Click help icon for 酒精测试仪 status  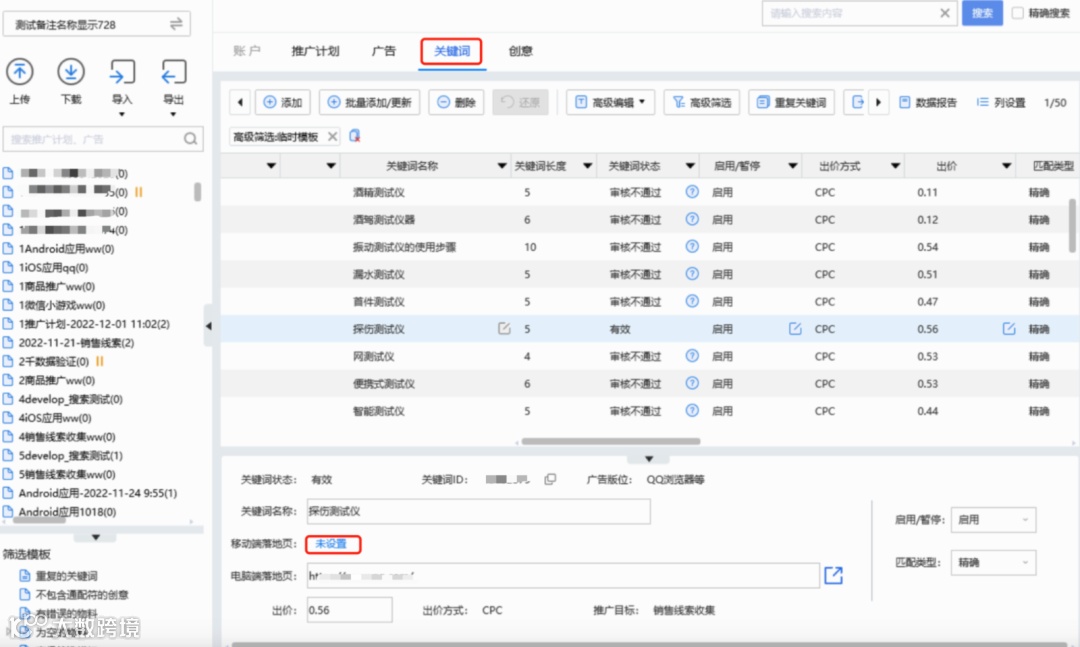[x=692, y=192]
